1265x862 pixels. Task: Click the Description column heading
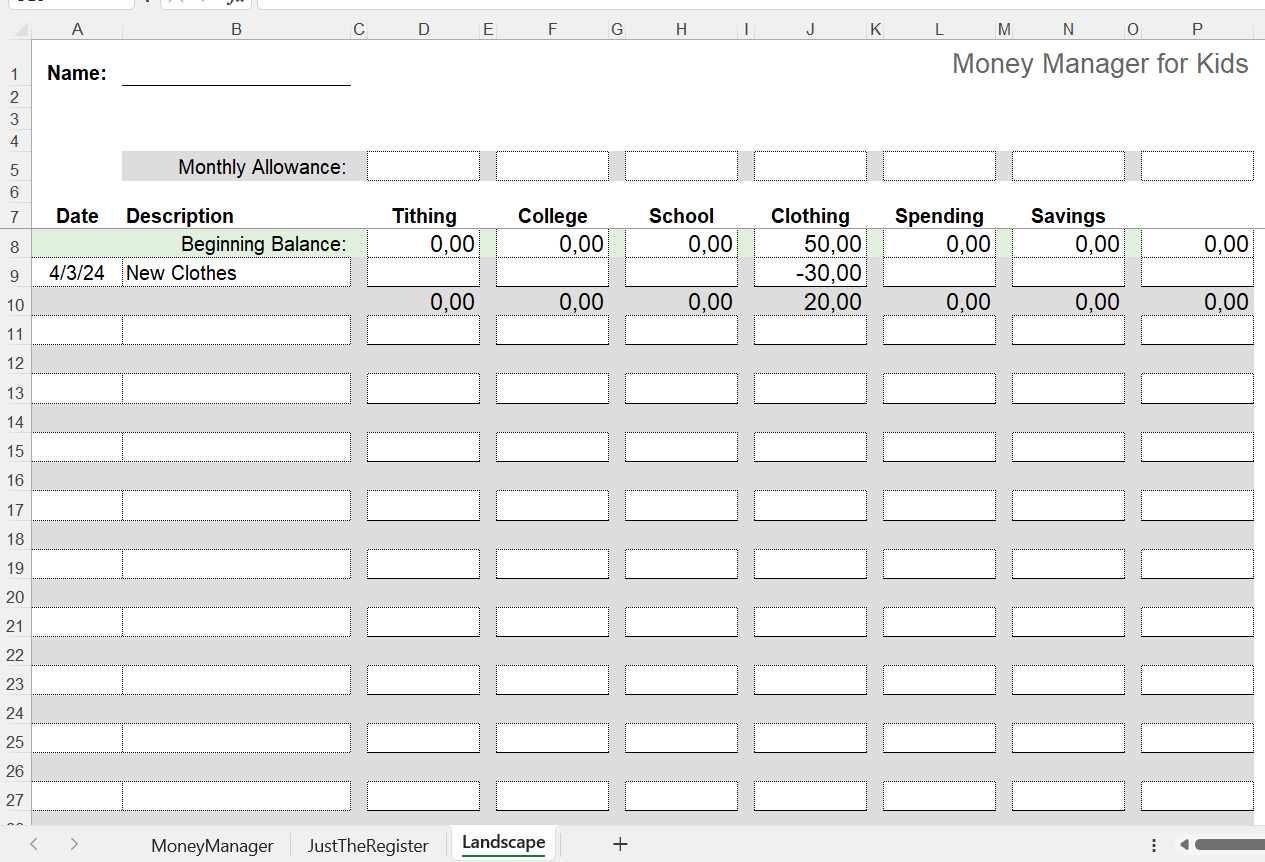point(180,216)
